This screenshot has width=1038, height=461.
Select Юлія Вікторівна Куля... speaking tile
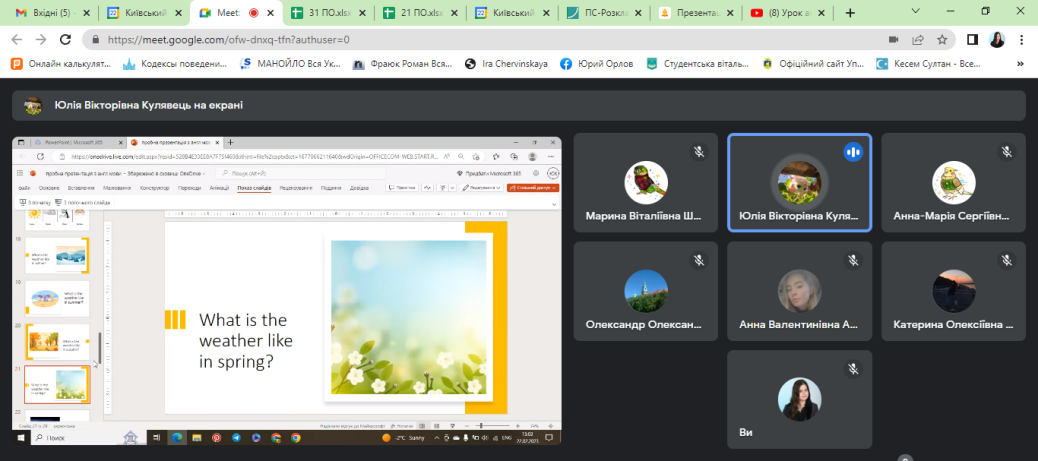pos(799,182)
